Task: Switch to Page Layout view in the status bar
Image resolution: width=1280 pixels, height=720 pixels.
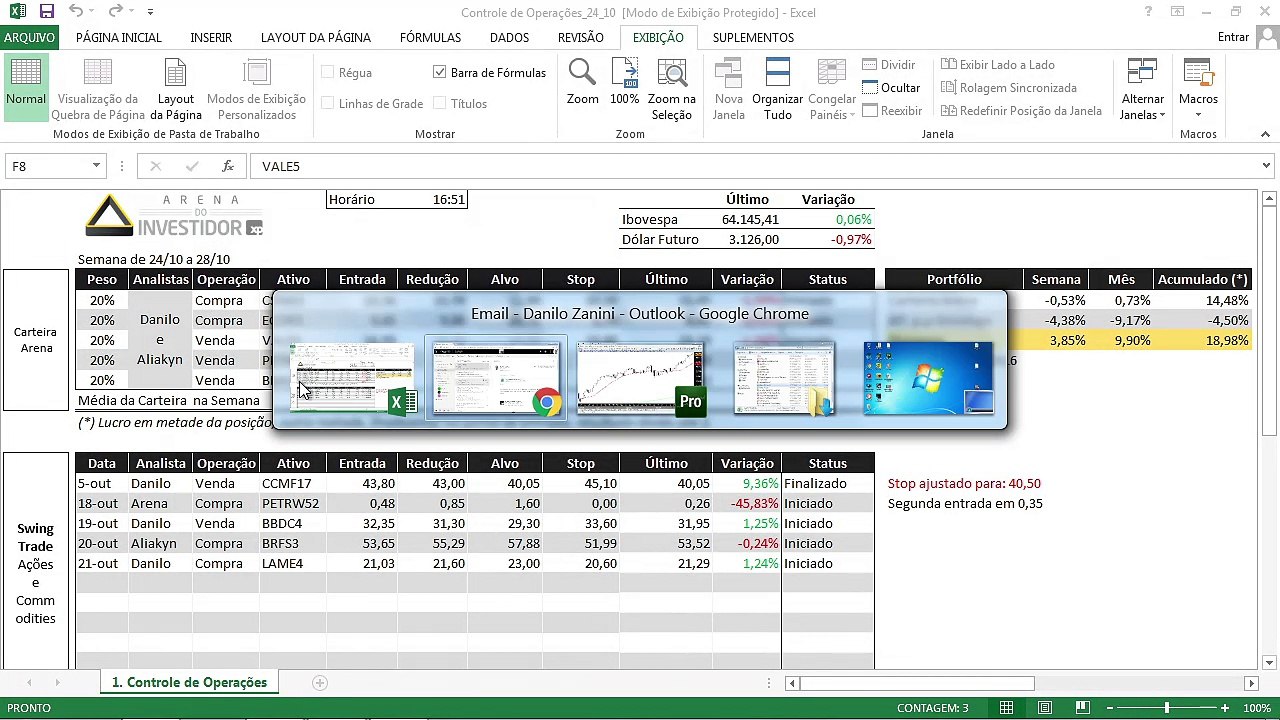Action: [x=1044, y=708]
